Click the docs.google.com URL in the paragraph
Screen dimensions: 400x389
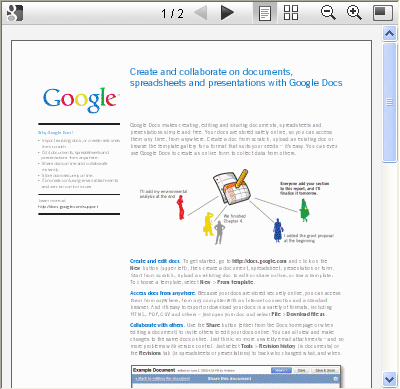pos(259,261)
